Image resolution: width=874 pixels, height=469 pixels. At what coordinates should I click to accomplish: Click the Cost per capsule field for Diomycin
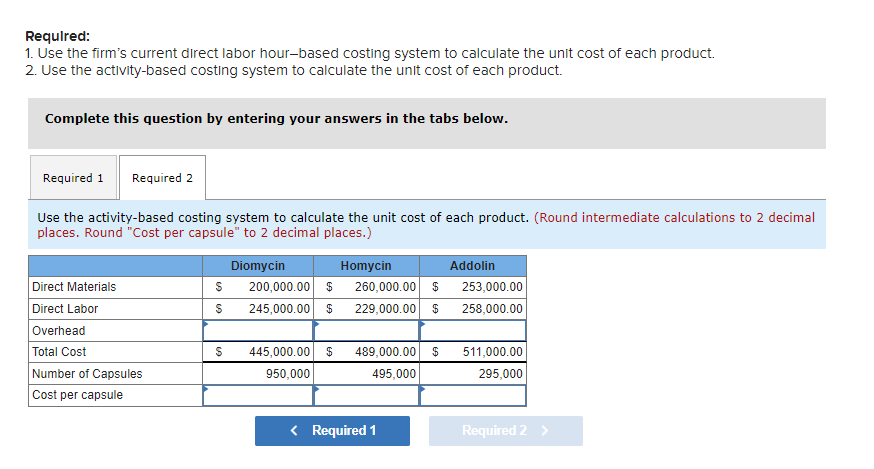tap(258, 395)
